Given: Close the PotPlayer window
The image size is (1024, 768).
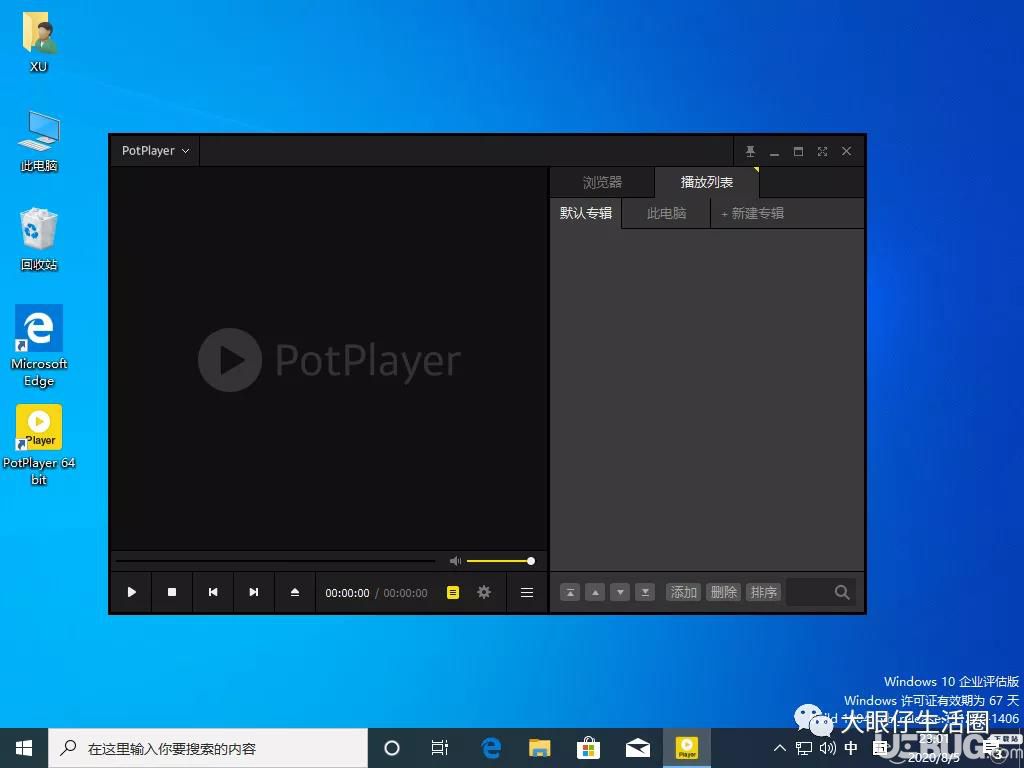Looking at the screenshot, I should 846,152.
